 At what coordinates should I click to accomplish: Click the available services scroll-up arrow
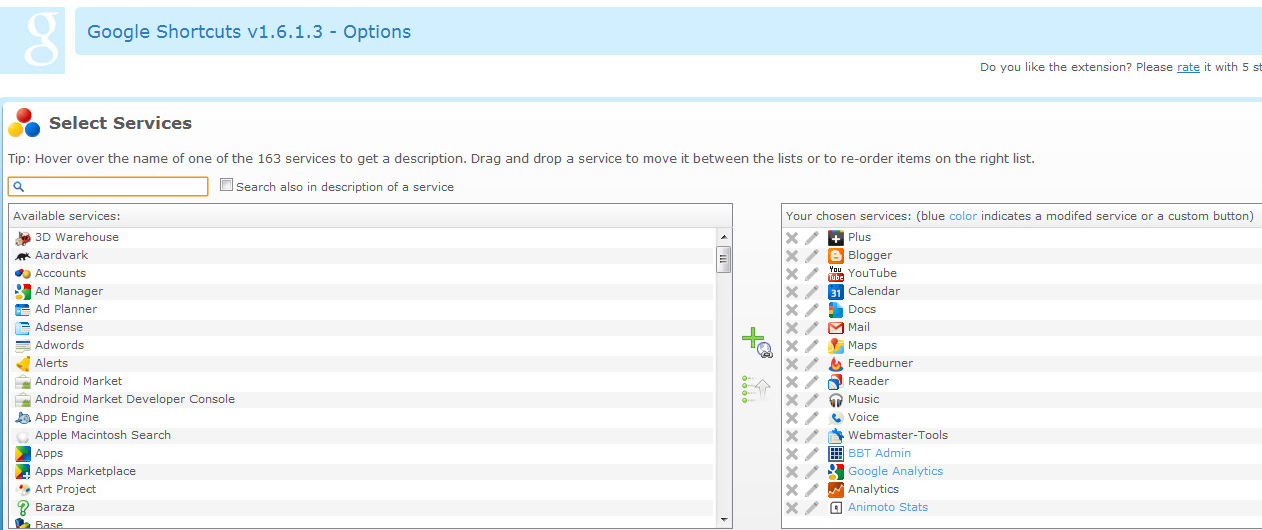click(x=724, y=236)
